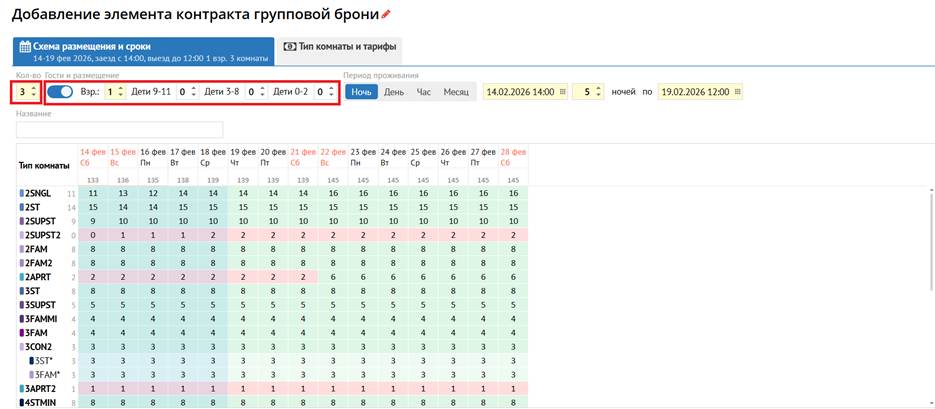
Task: Click the 3FAM room color marker
Action: click(x=21, y=331)
